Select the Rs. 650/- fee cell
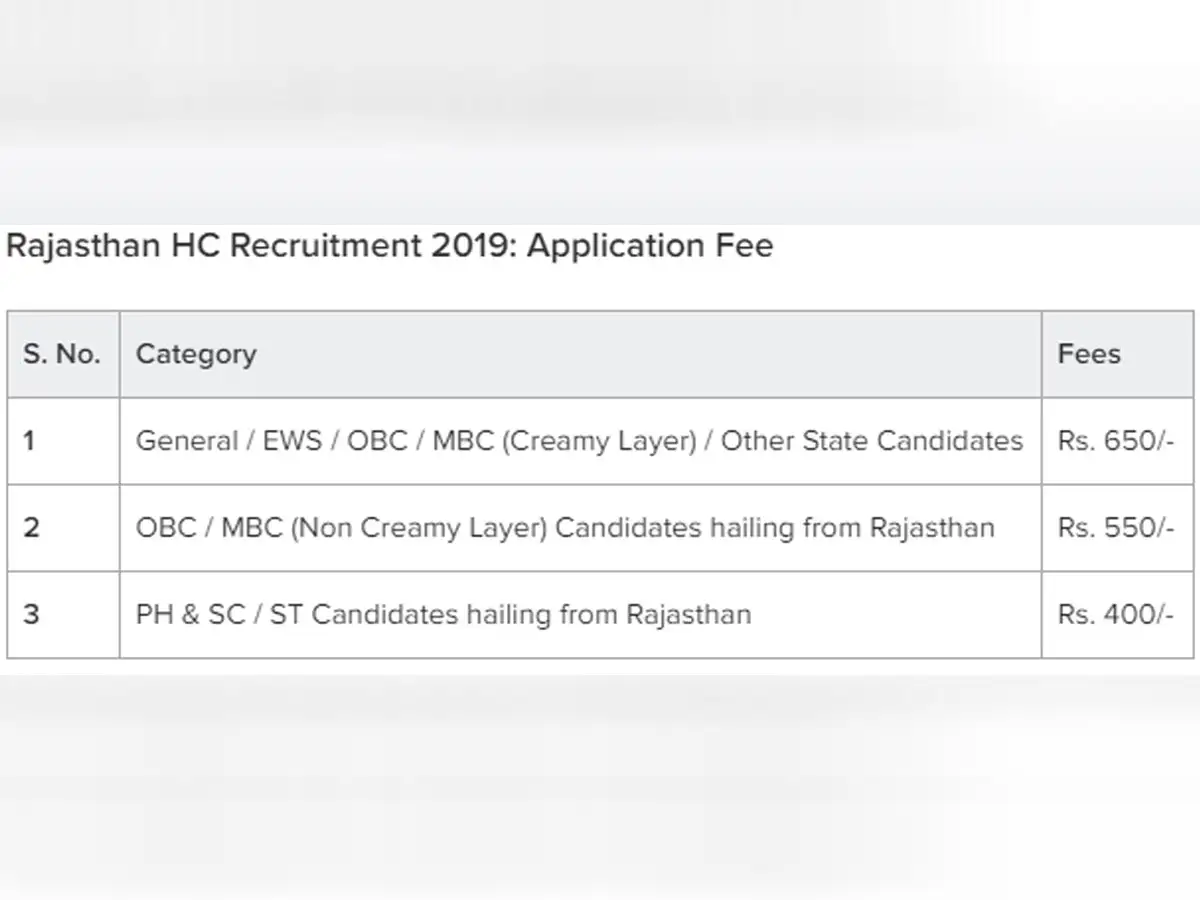 [x=1116, y=441]
